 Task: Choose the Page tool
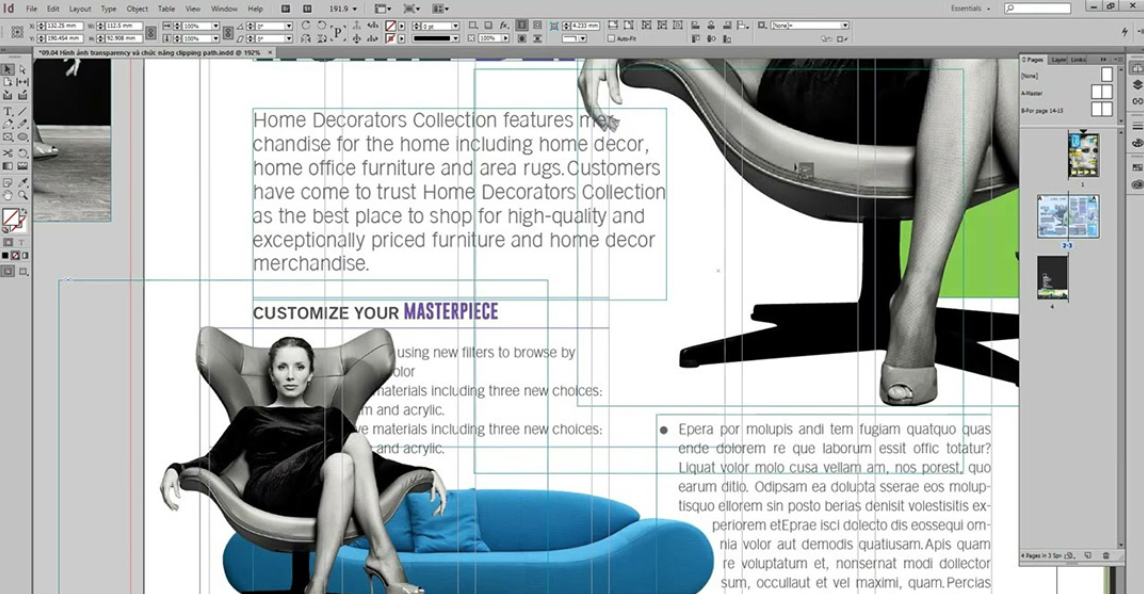coord(7,82)
